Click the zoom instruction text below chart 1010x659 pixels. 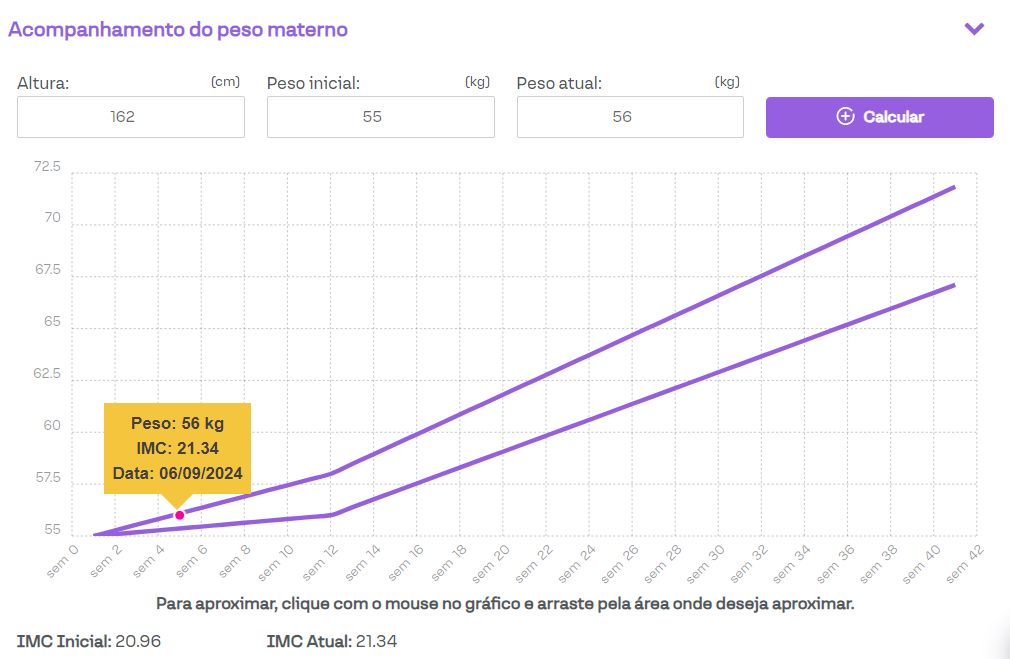click(505, 604)
